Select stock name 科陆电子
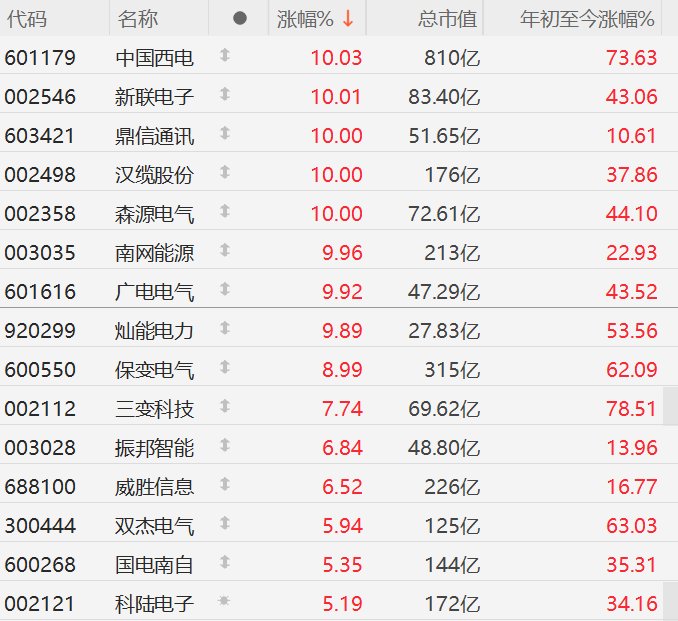Viewport: 678px width, 621px height. tap(154, 604)
